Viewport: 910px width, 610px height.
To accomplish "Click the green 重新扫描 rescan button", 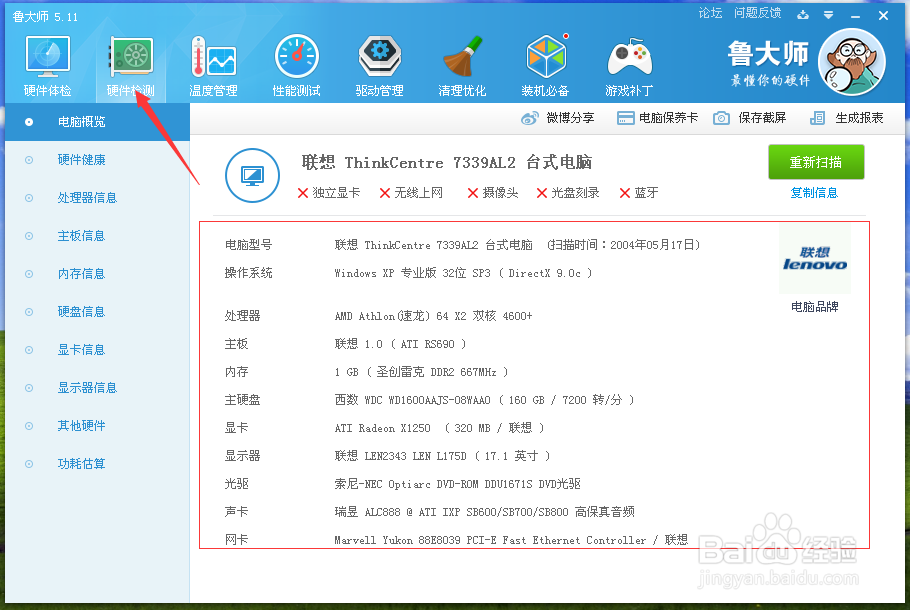I will pyautogui.click(x=816, y=162).
